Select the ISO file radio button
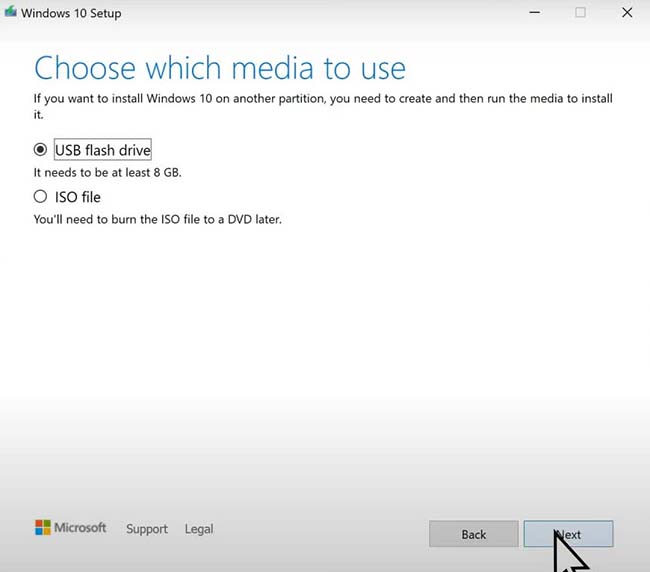Image resolution: width=650 pixels, height=572 pixels. [x=40, y=196]
